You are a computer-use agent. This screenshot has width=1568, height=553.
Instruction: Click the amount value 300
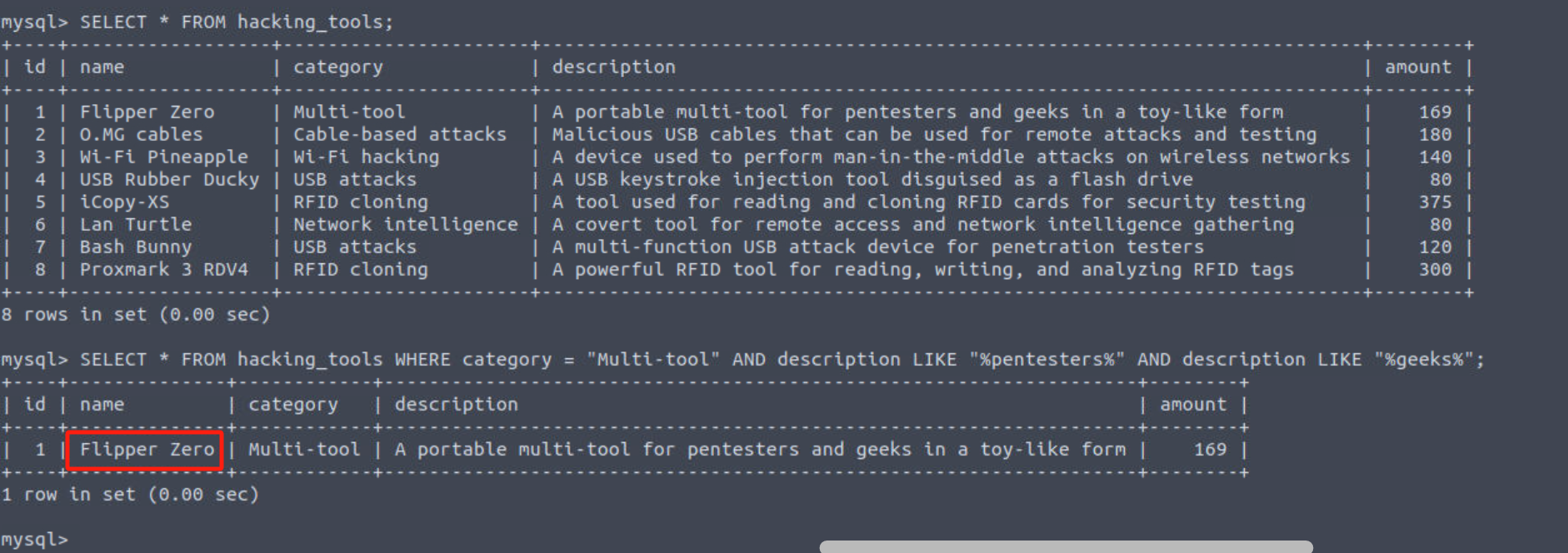coord(1435,270)
